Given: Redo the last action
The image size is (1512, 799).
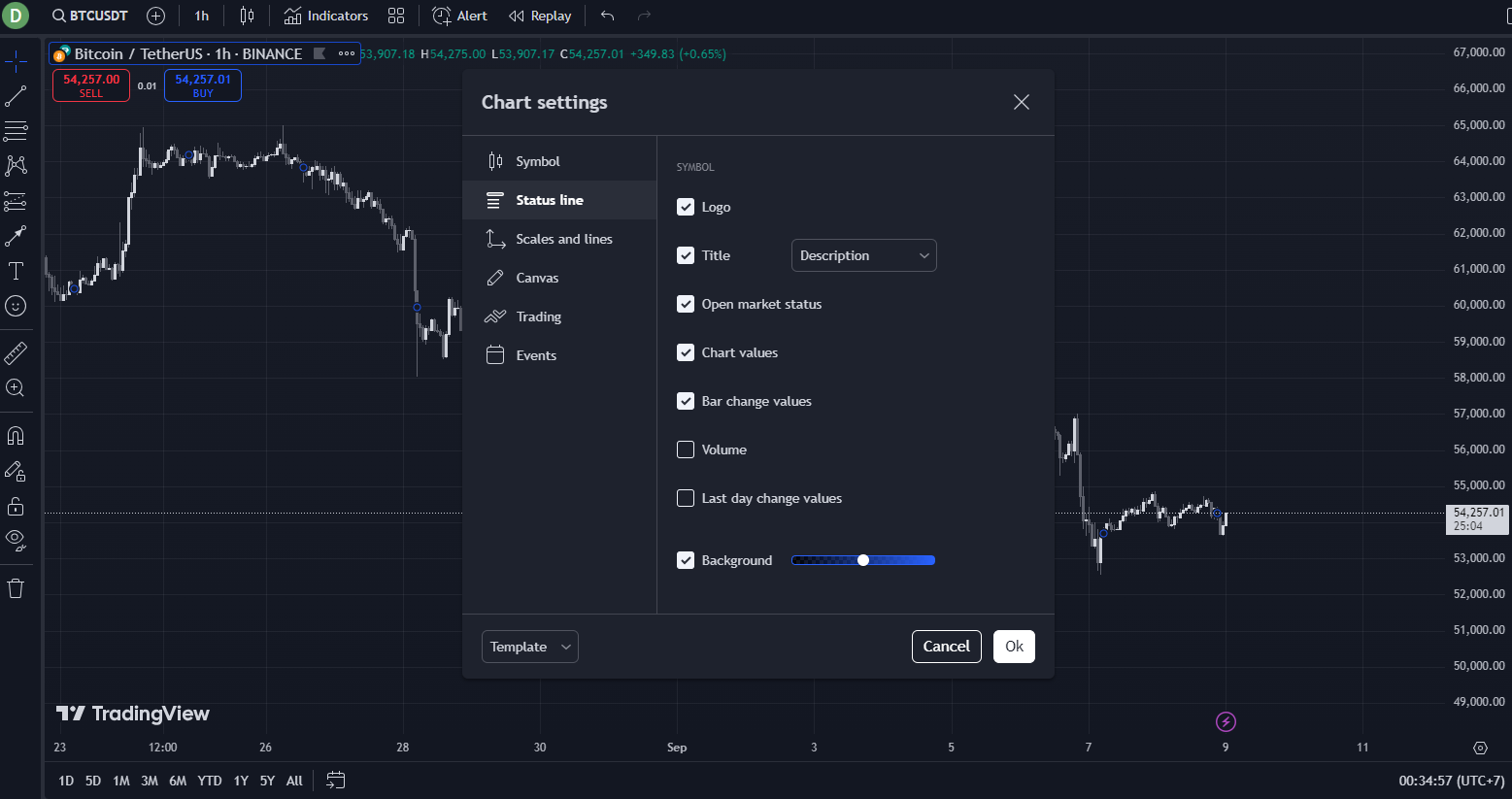Looking at the screenshot, I should coord(644,16).
